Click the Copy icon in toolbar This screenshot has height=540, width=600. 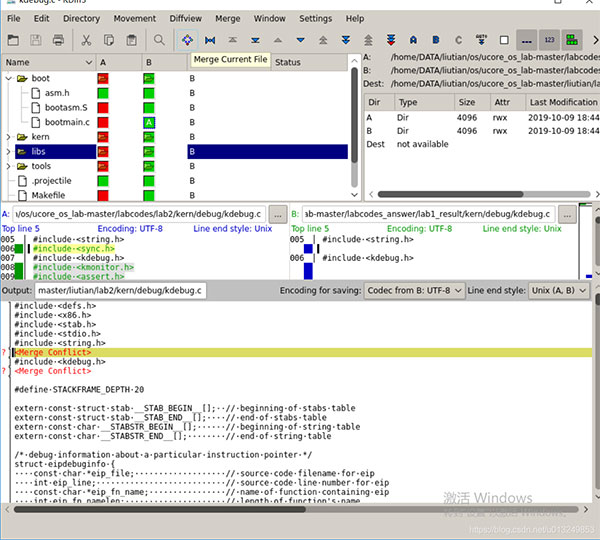(x=109, y=40)
